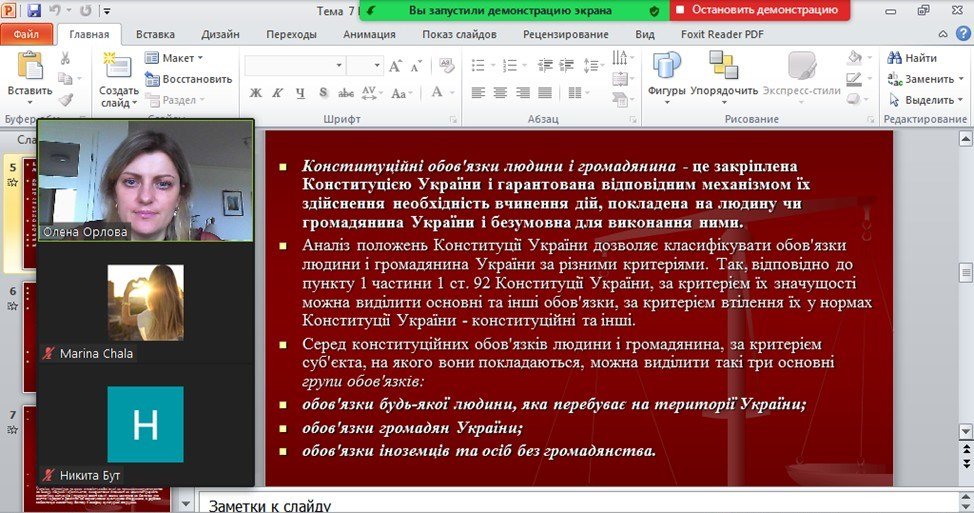
Task: Switch to the Вставка tab
Action: point(155,34)
